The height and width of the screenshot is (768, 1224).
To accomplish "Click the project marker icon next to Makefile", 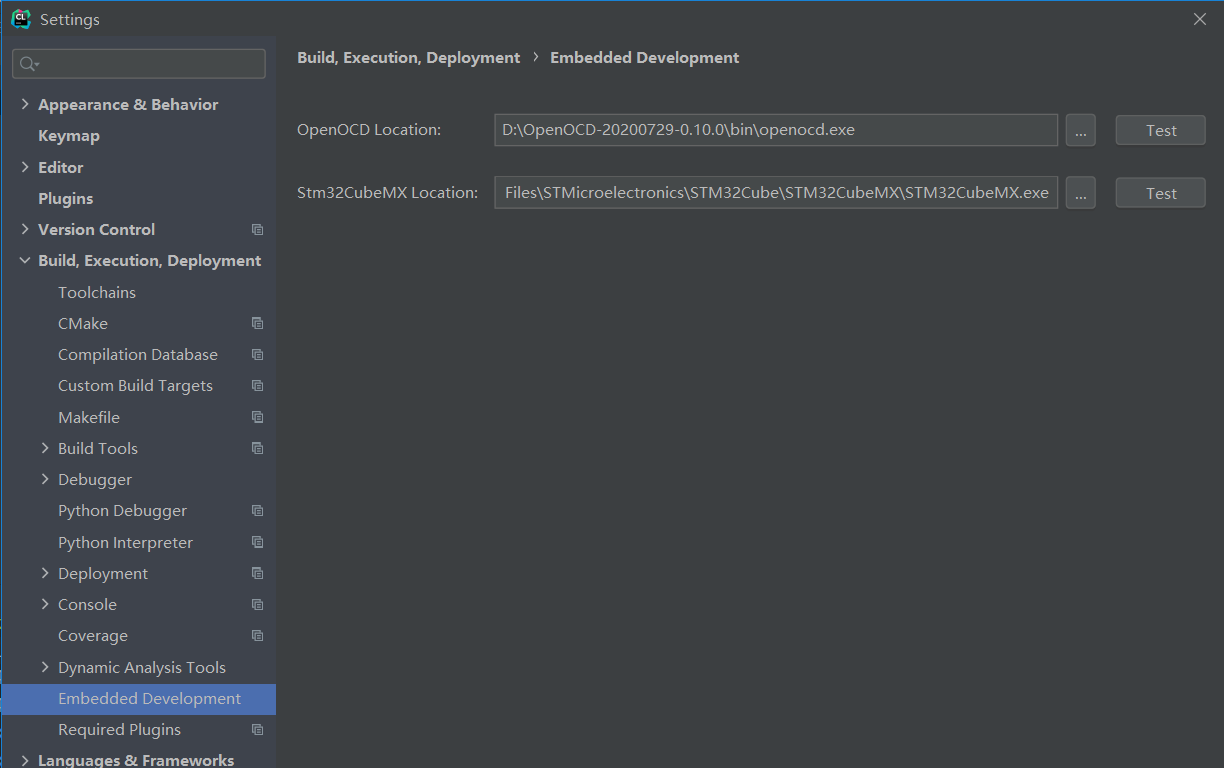I will pyautogui.click(x=257, y=417).
